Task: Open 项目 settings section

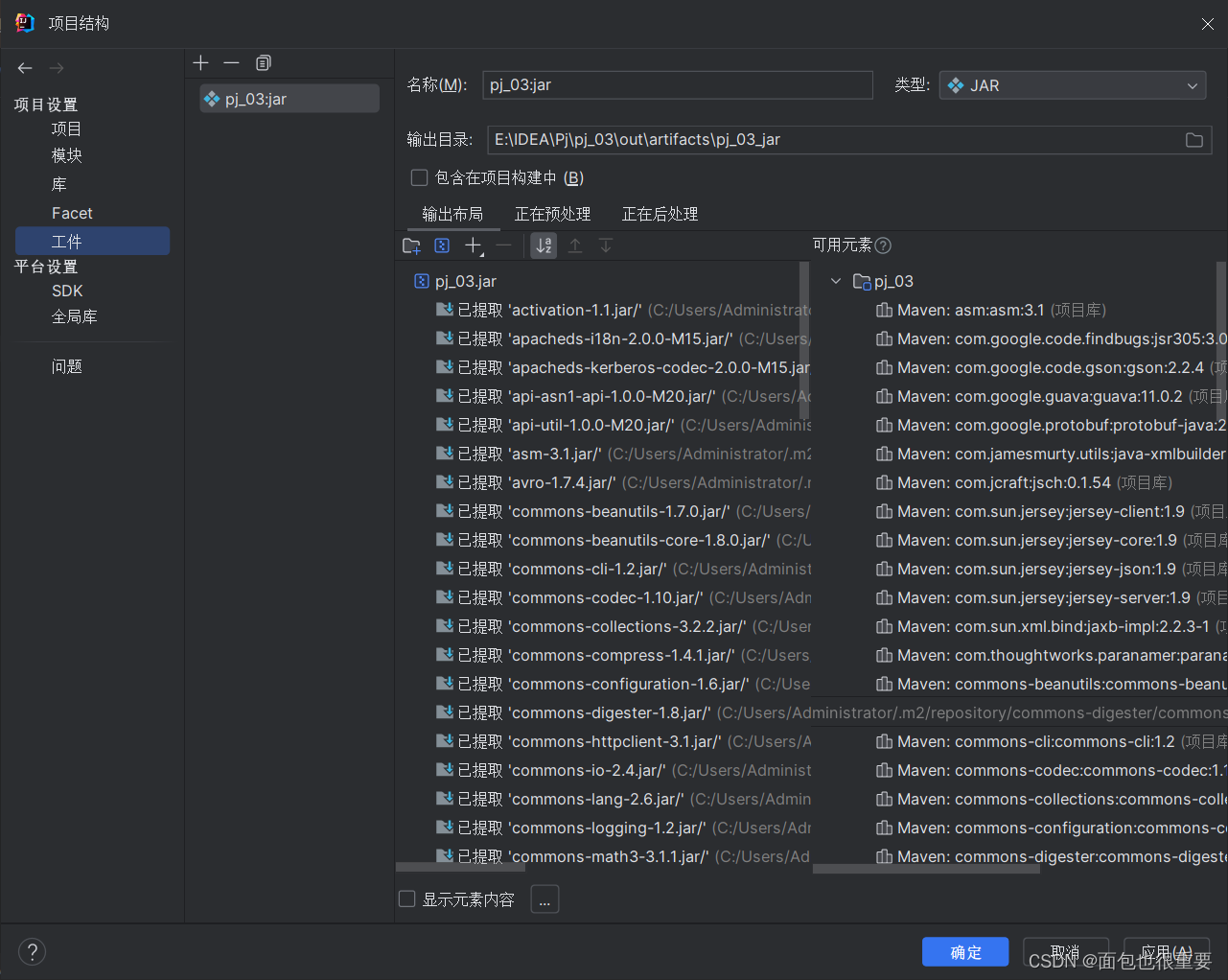Action: [x=66, y=128]
